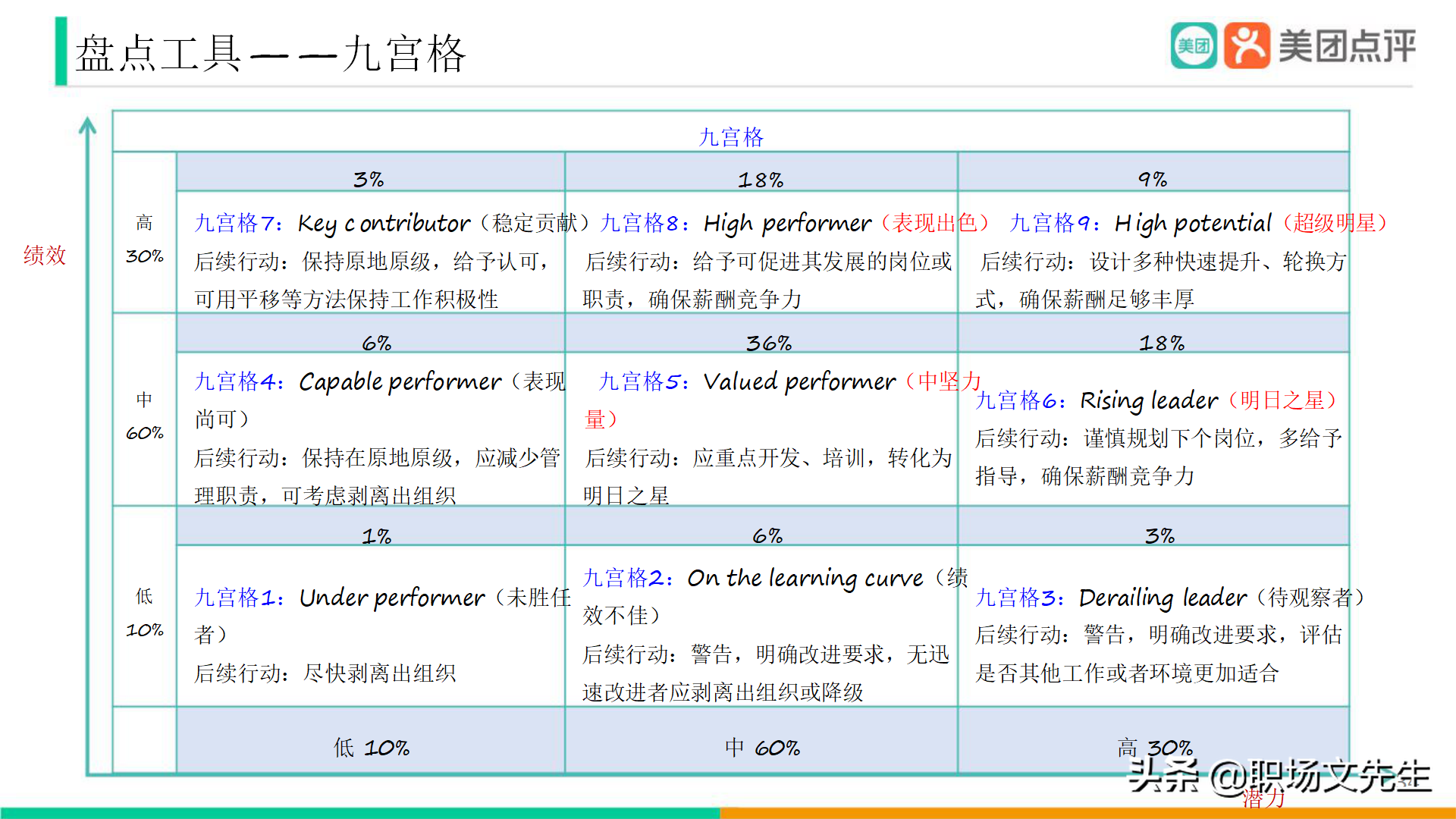Click the orange Dianping logo icon
The height and width of the screenshot is (819, 1456).
pos(1247,45)
